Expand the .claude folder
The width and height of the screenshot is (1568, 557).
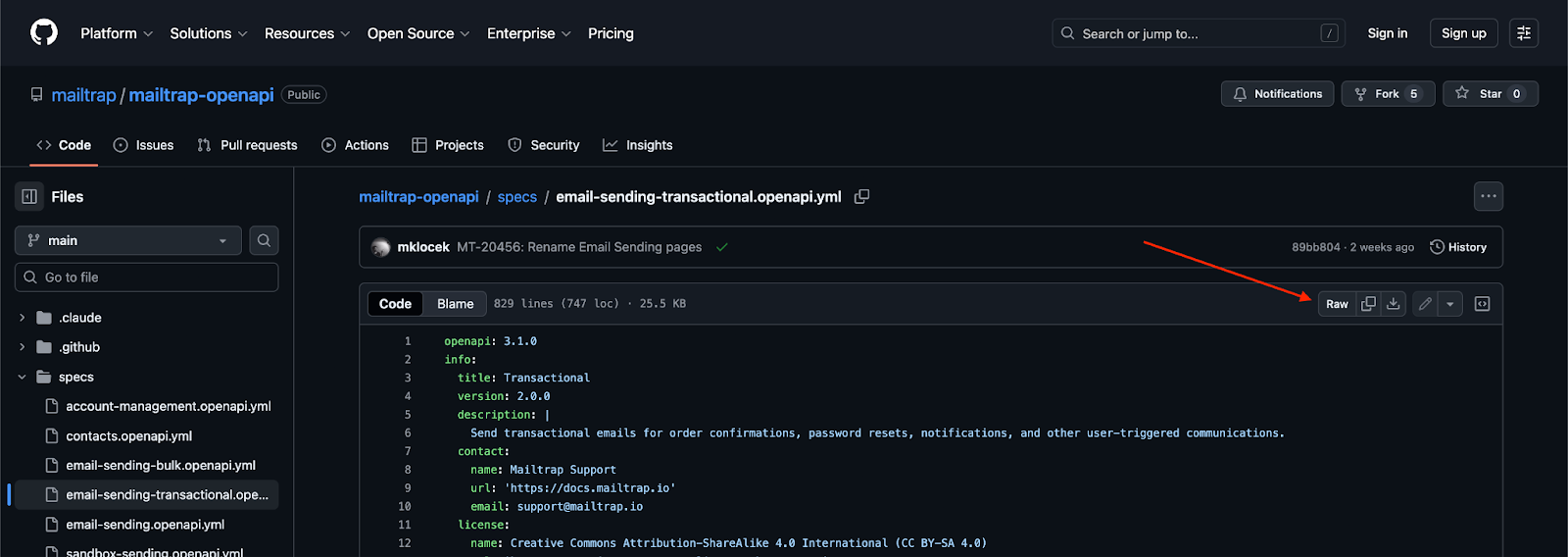tap(22, 318)
